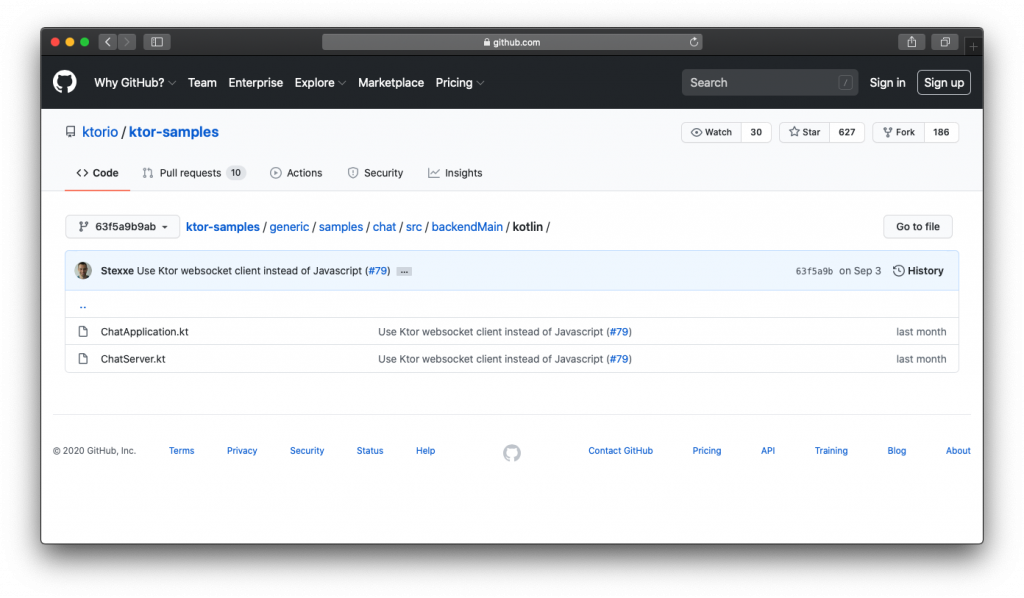Open the ktorio owner link

(x=100, y=132)
